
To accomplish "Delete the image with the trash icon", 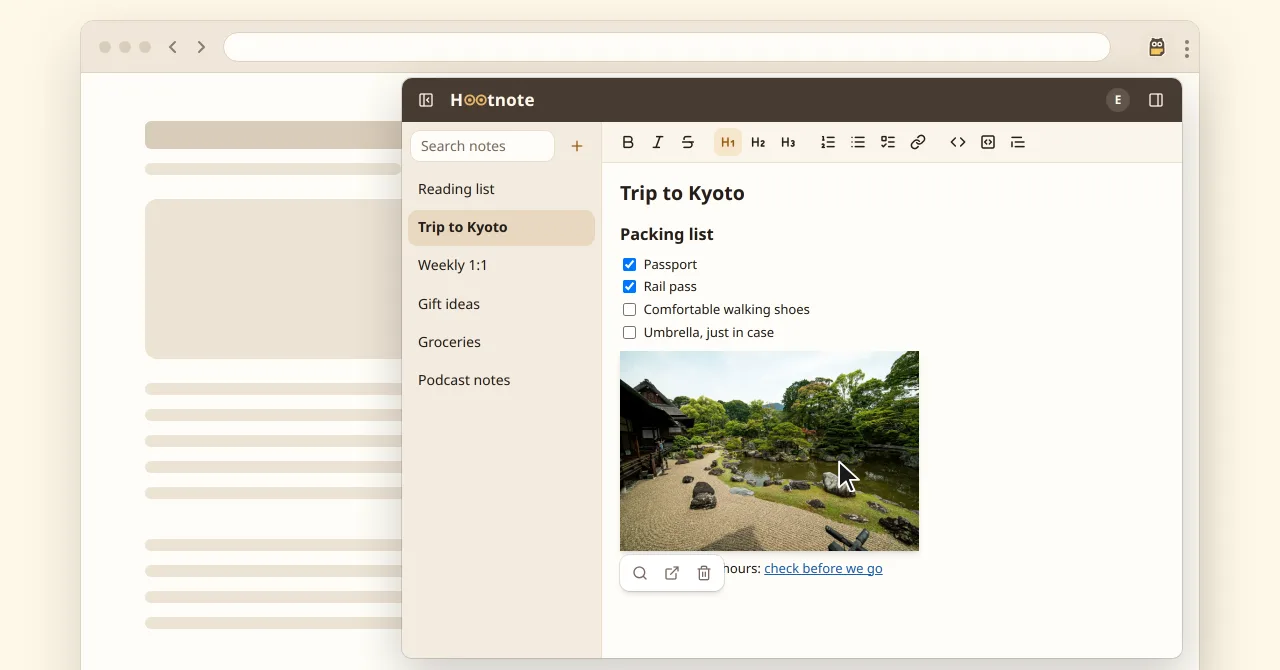I will (704, 574).
